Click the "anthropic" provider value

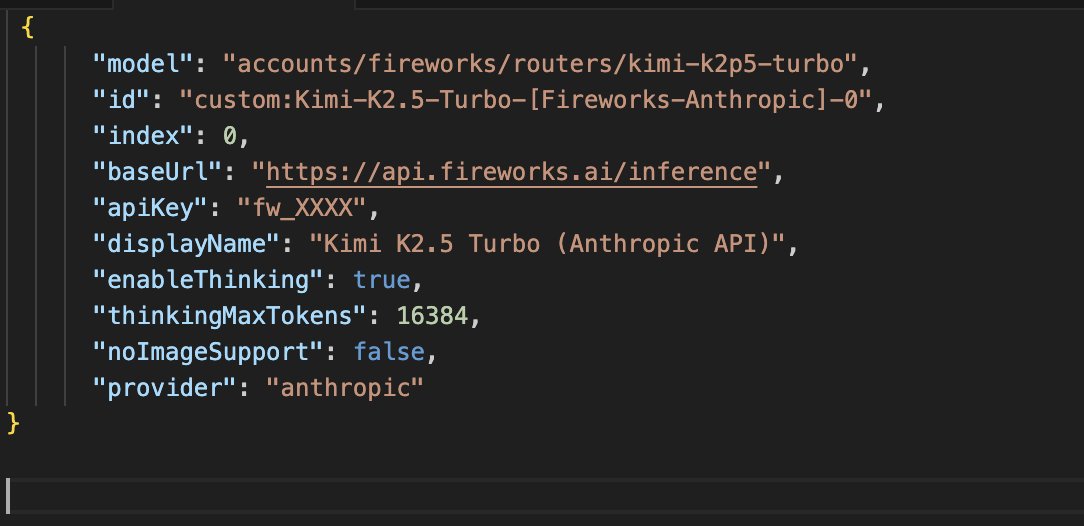[x=344, y=388]
